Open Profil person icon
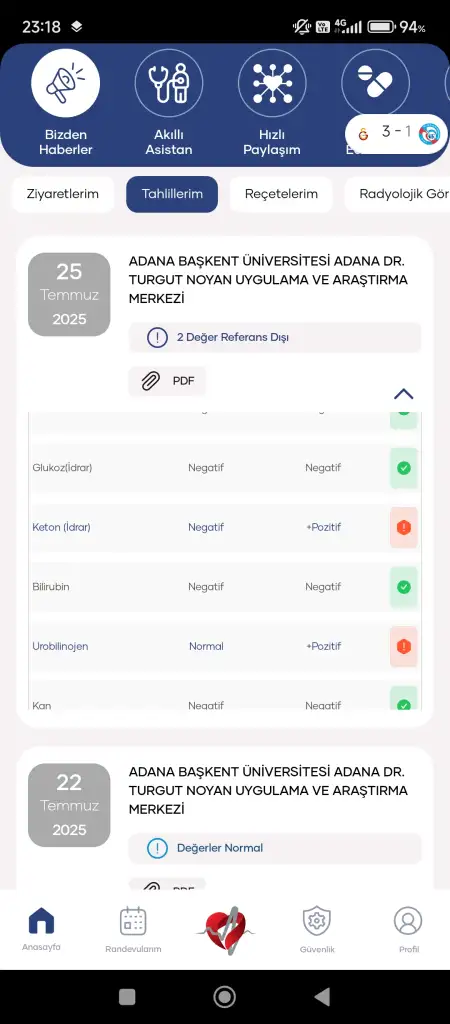This screenshot has height=1024, width=450. tap(408, 921)
